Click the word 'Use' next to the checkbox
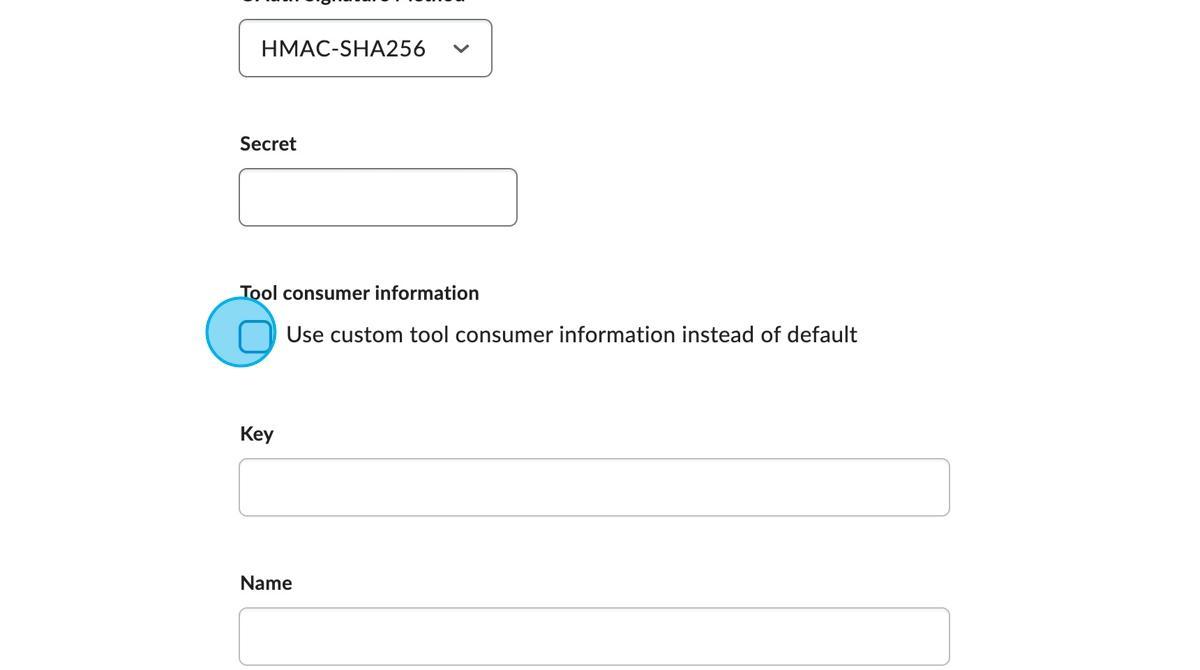Viewport: 1200px width, 670px height. (305, 335)
